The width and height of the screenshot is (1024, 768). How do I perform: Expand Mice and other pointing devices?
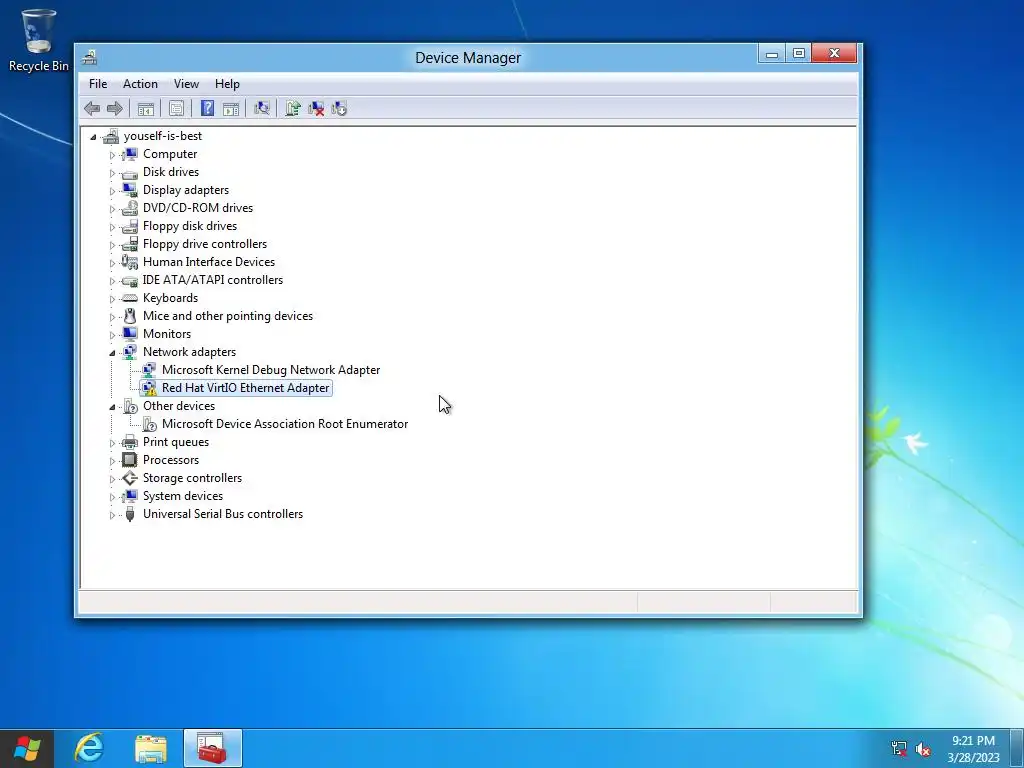[x=112, y=317]
